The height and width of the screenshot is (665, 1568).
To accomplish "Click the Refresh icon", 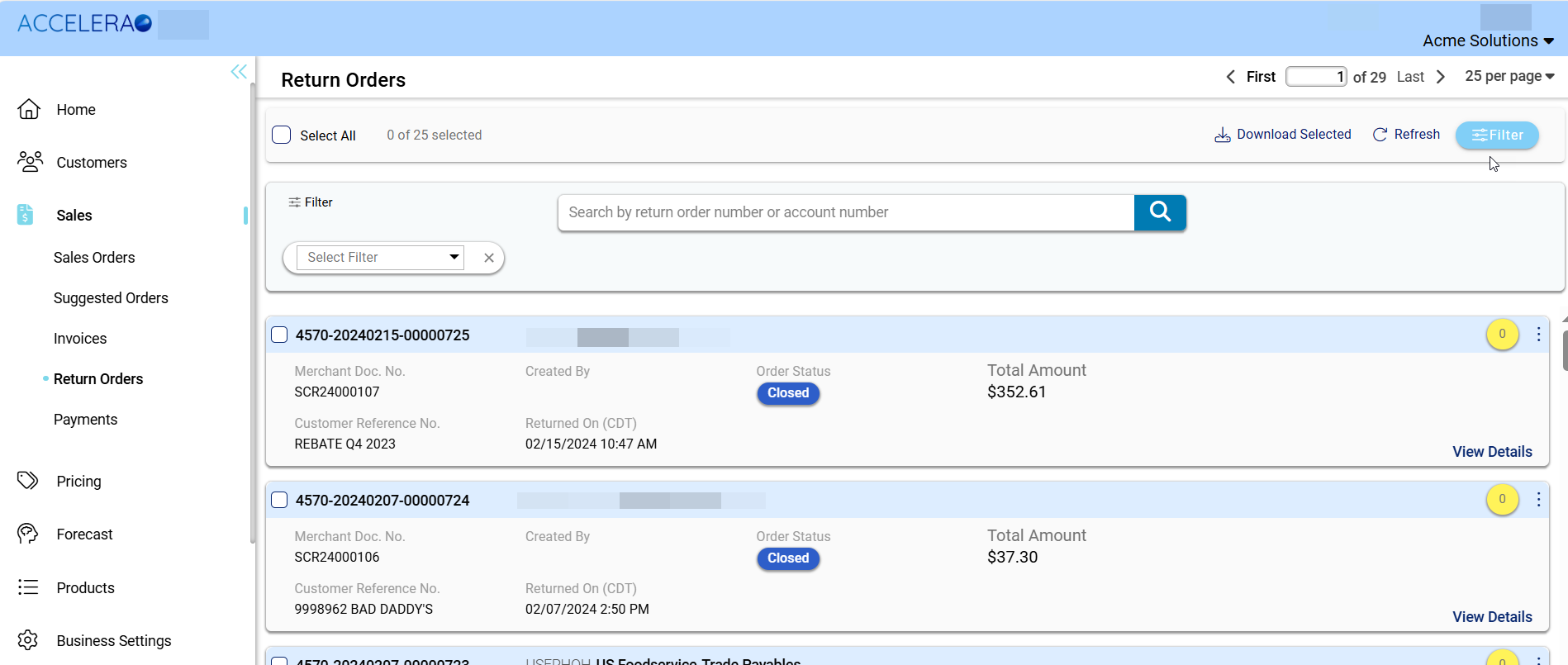I will tap(1380, 135).
